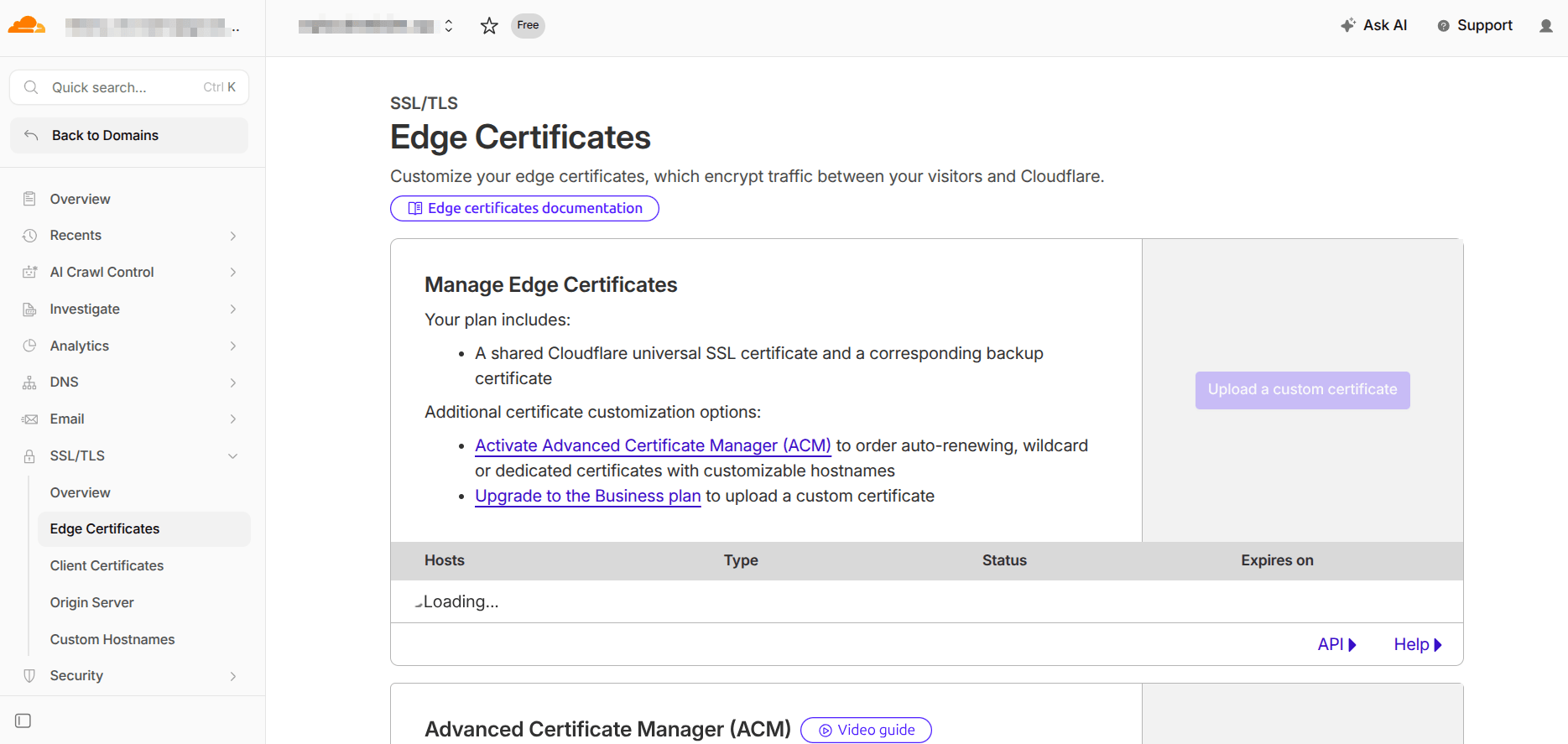Image resolution: width=1568 pixels, height=744 pixels.
Task: Select Edge Certificates in sidebar
Action: [x=144, y=528]
